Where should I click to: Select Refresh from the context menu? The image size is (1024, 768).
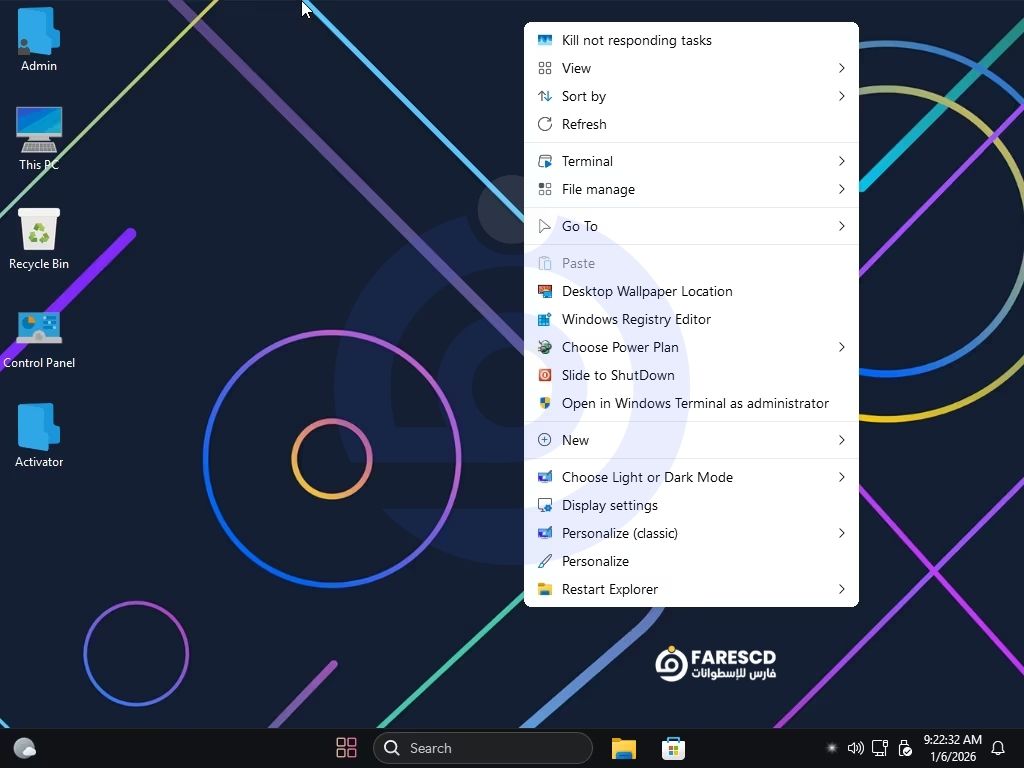pos(584,124)
